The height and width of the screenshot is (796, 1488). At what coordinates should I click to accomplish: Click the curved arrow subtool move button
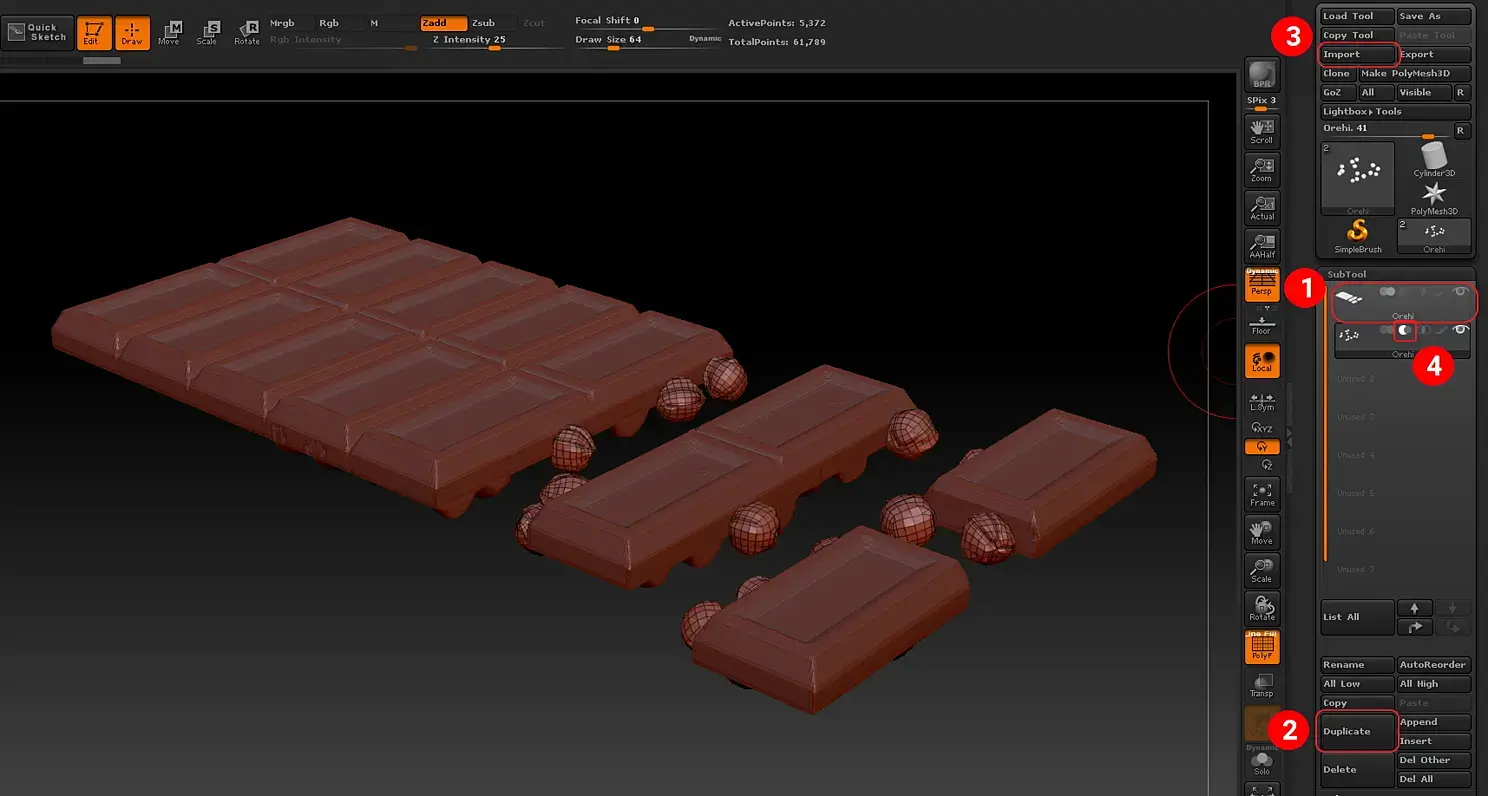coord(1414,627)
